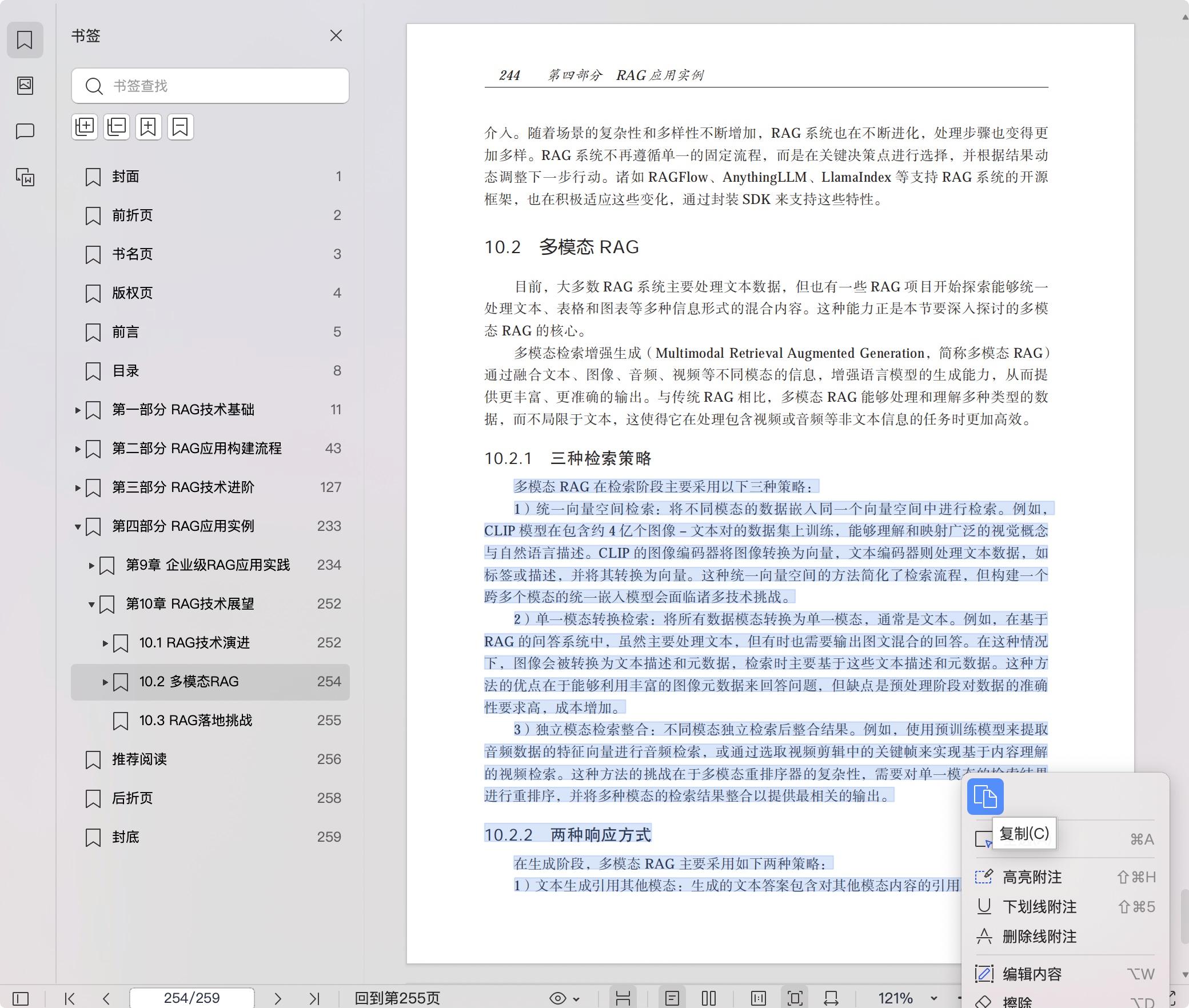
Task: Click the vertical scrollbar thumb at right
Action: [1184, 915]
